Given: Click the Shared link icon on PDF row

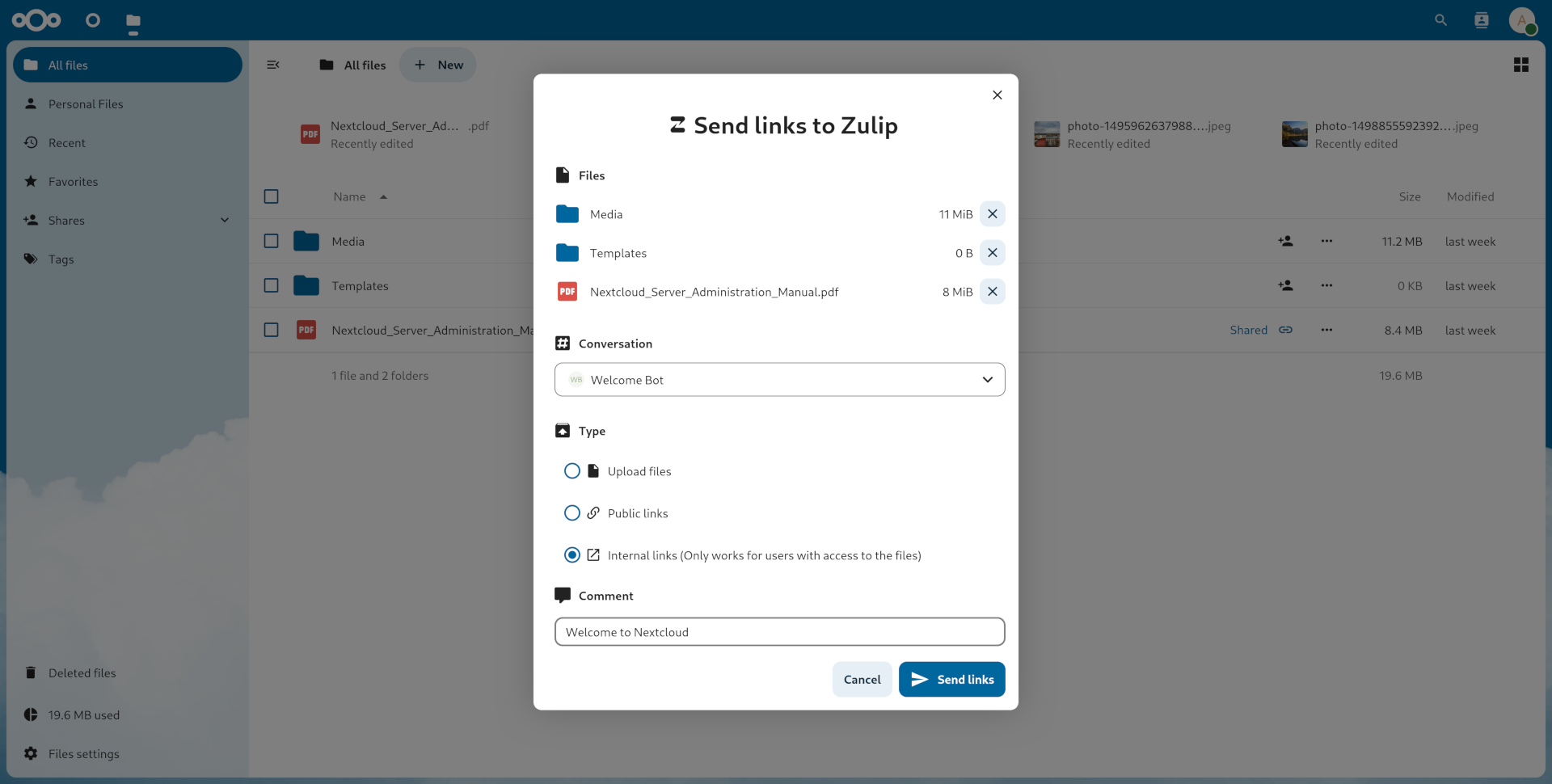Looking at the screenshot, I should (1285, 330).
